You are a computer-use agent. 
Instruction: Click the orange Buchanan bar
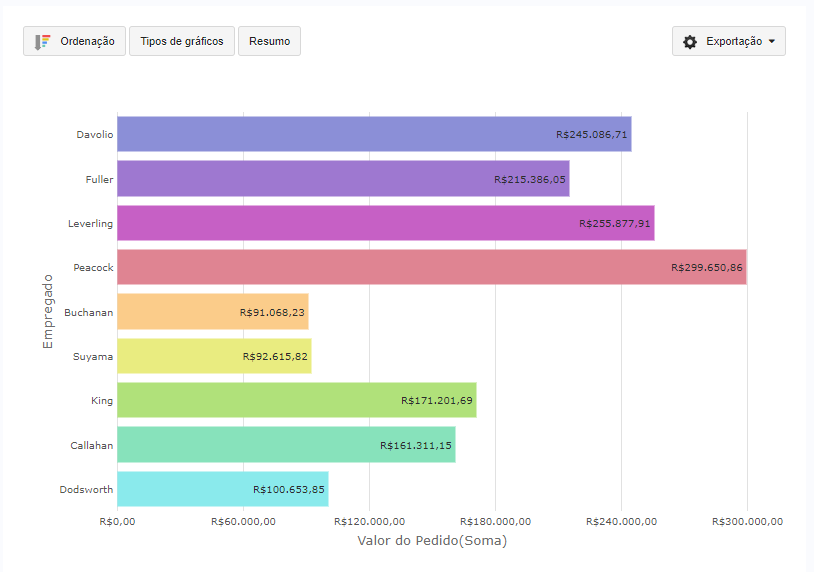pyautogui.click(x=213, y=311)
